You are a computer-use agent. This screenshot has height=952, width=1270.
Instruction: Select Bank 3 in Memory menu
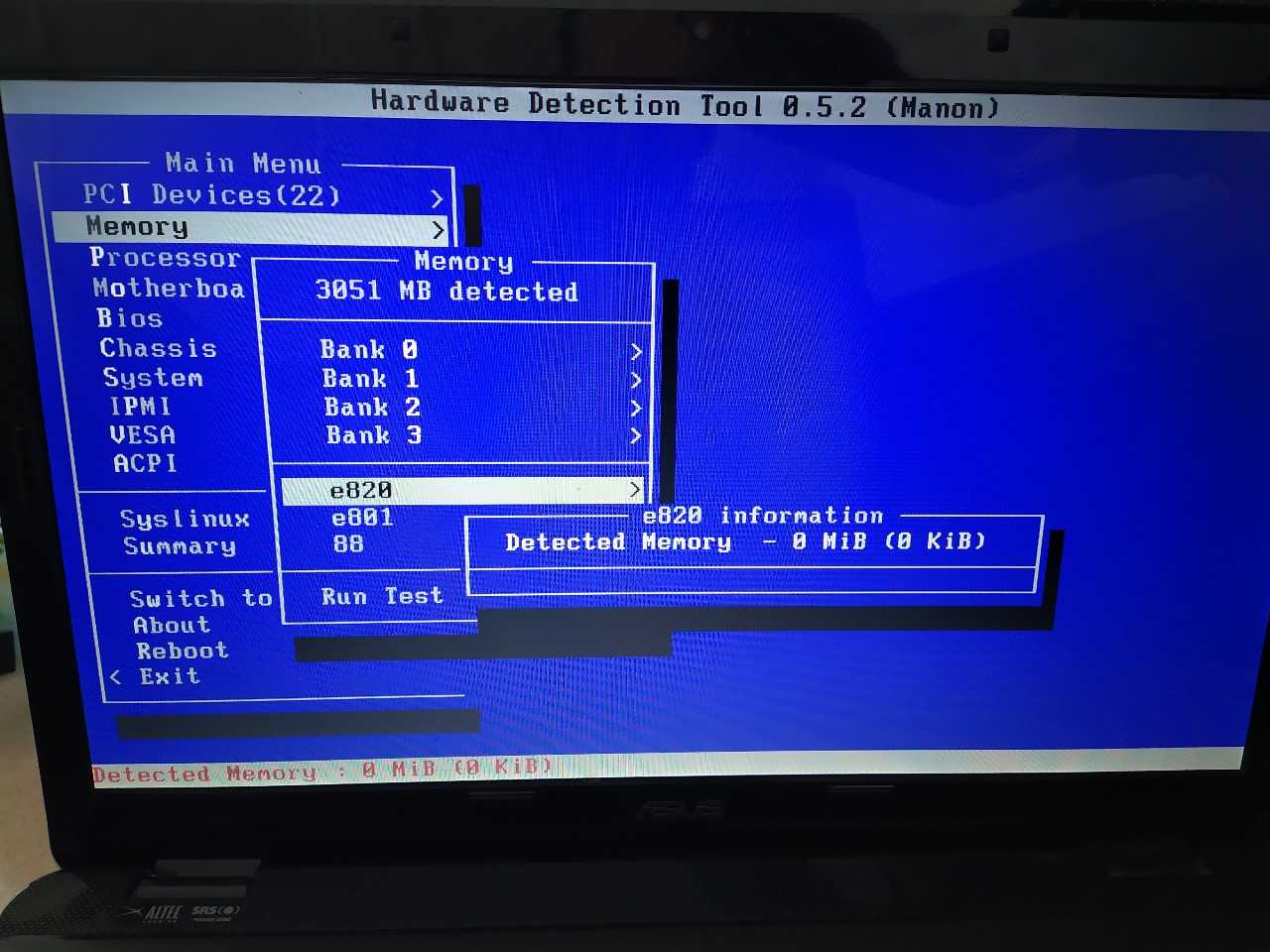375,435
